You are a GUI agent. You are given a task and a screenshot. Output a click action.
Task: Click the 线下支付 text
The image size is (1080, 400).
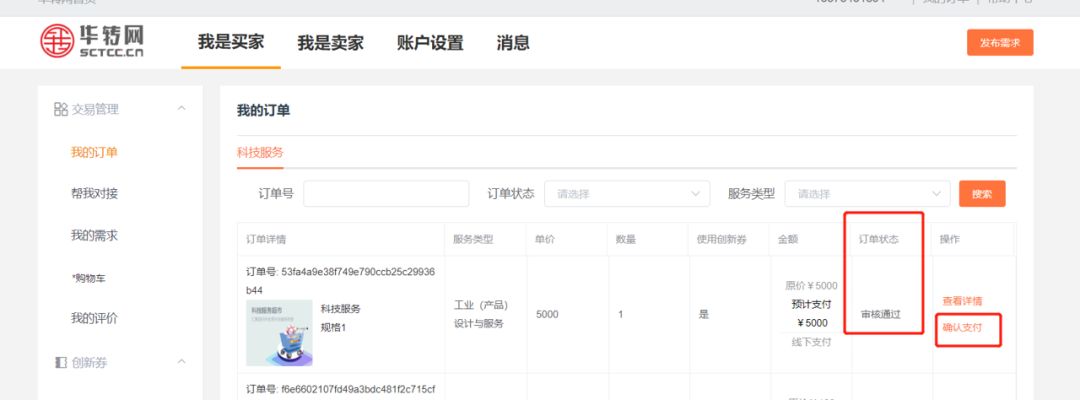point(811,341)
